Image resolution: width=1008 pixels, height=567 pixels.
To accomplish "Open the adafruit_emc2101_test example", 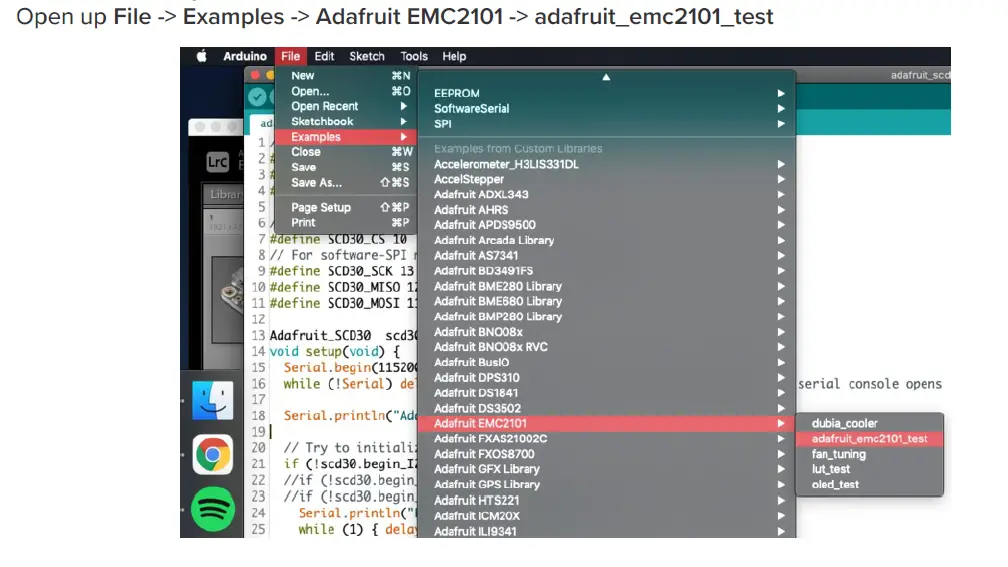I will click(x=869, y=439).
